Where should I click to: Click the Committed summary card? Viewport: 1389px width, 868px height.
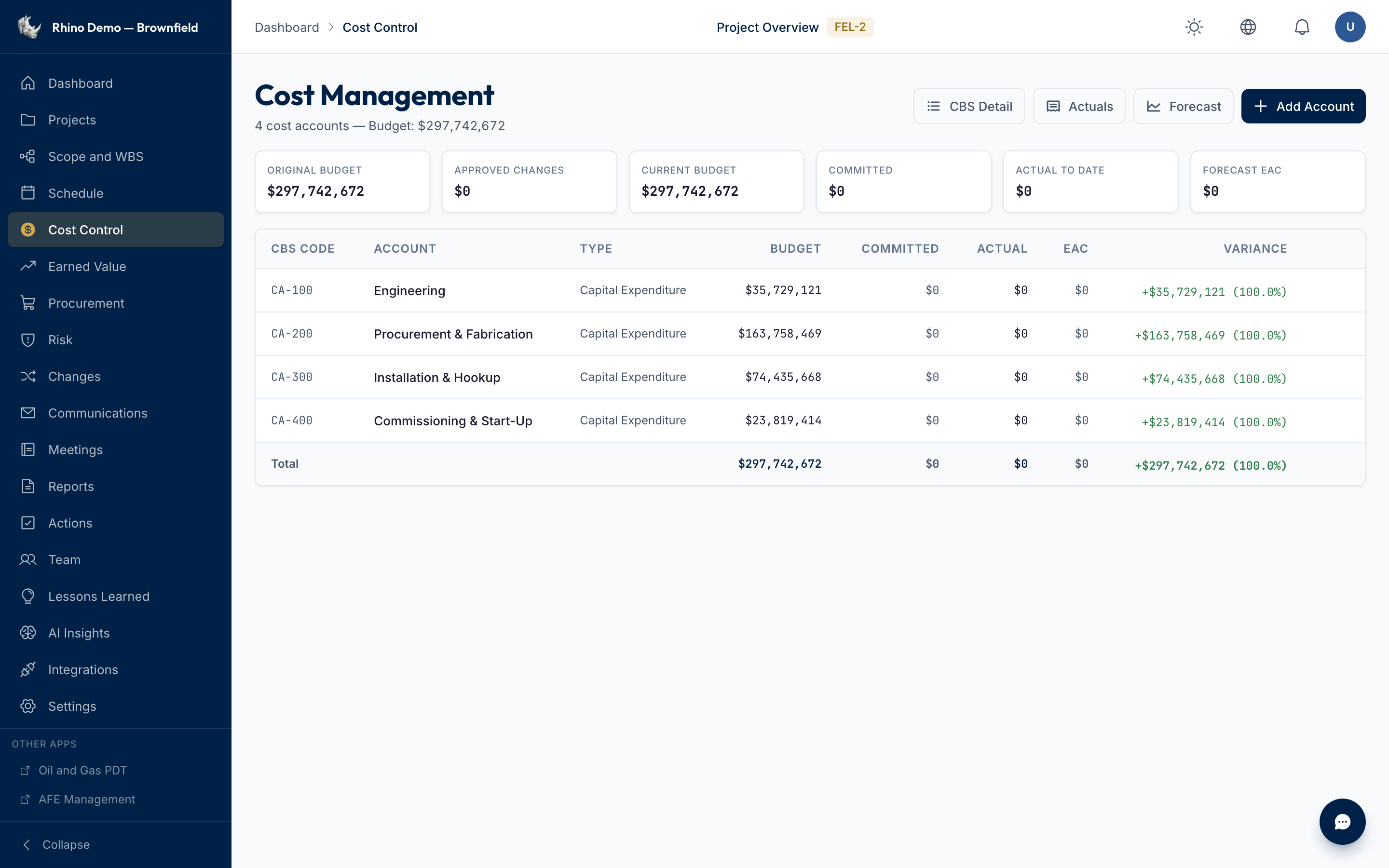coord(903,182)
